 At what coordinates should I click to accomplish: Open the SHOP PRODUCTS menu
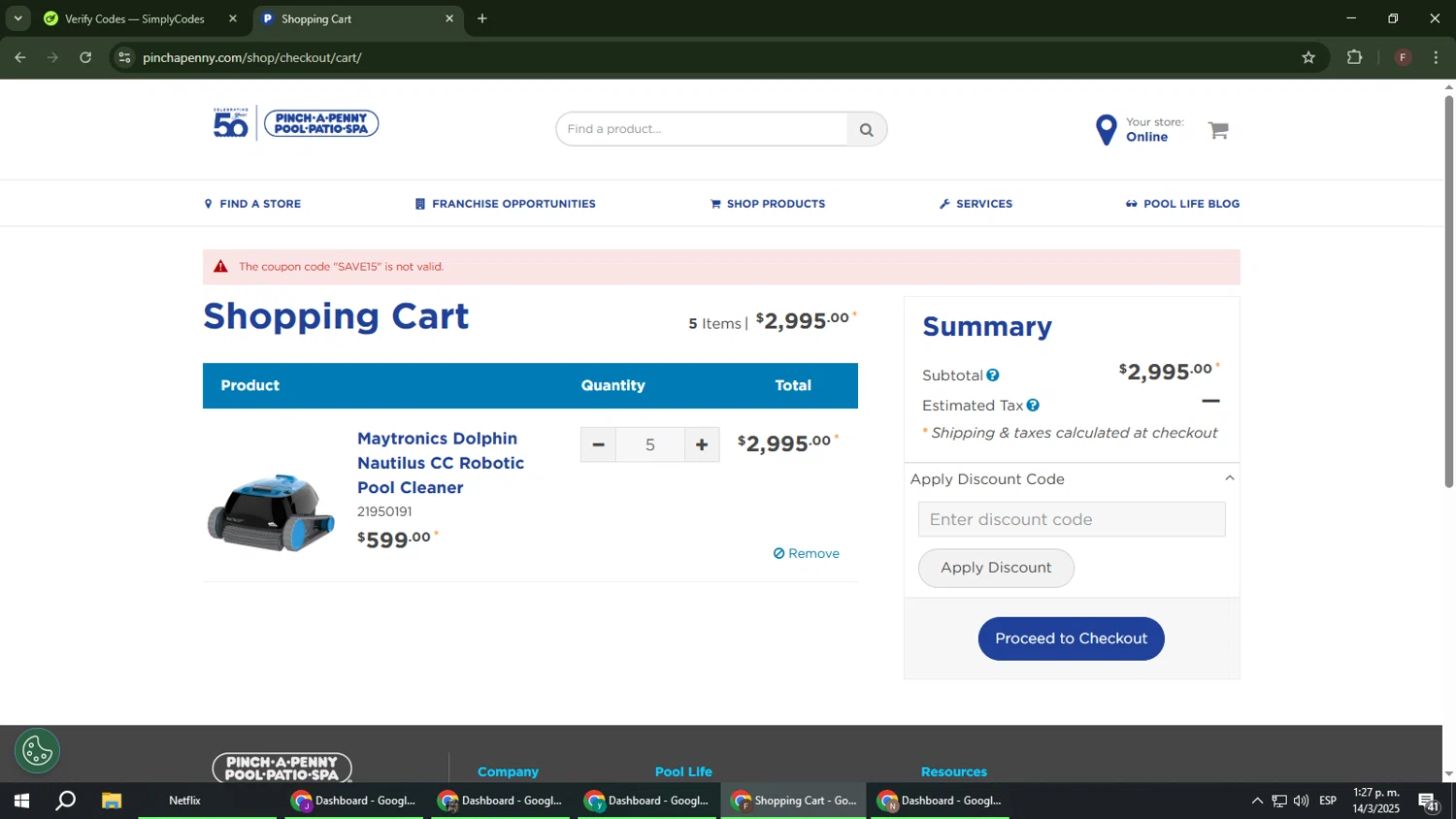tap(768, 204)
